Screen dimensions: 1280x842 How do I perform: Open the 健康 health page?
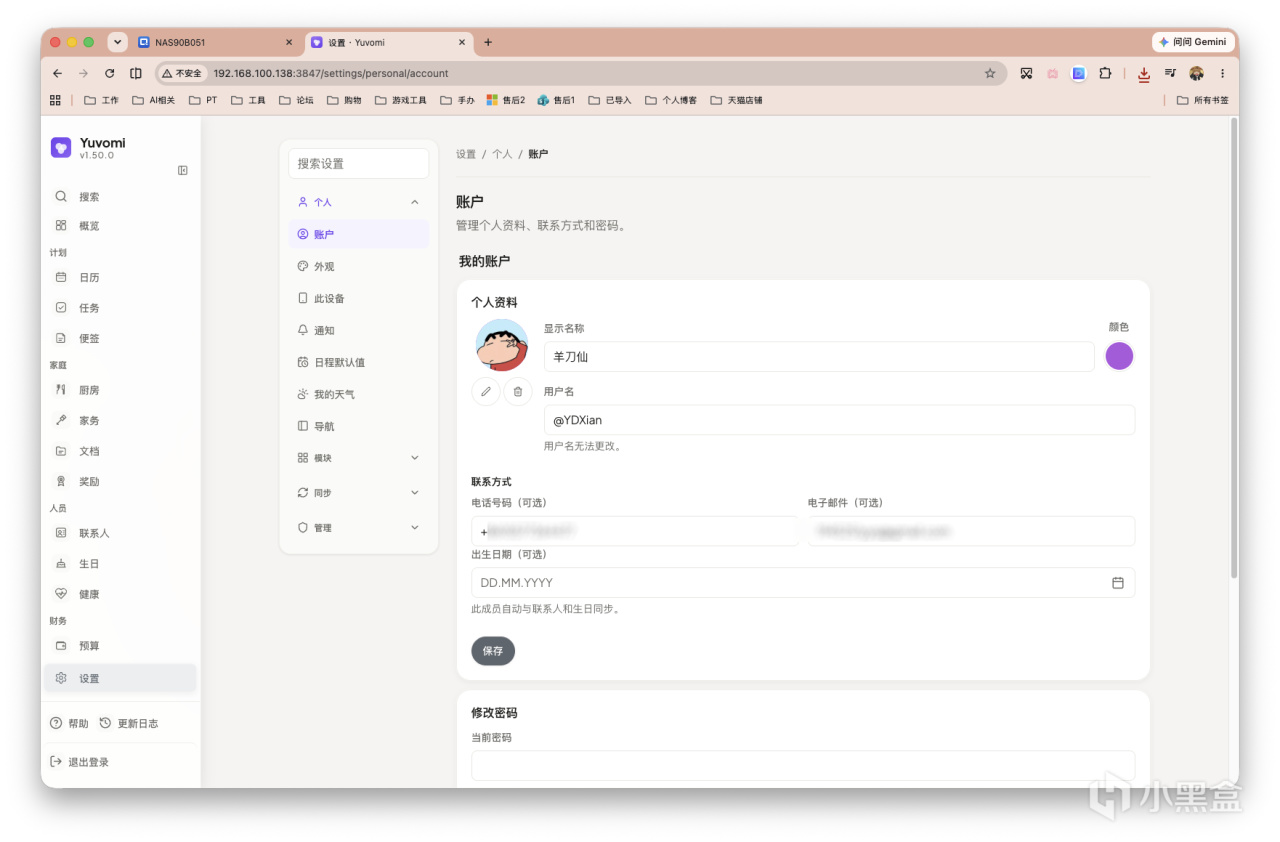(x=120, y=594)
